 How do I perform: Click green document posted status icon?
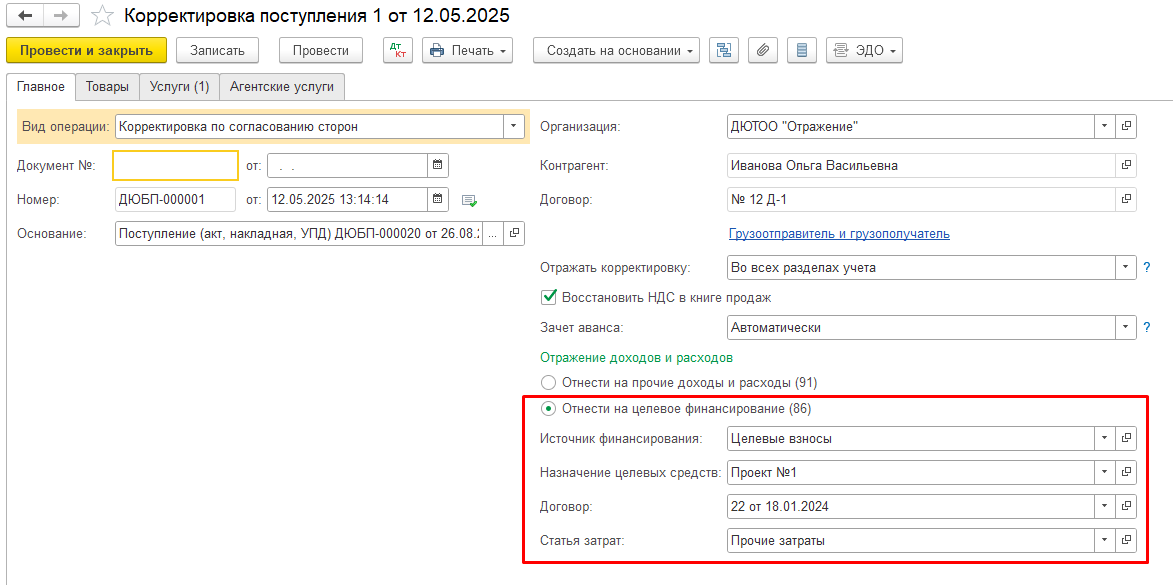pyautogui.click(x=469, y=200)
